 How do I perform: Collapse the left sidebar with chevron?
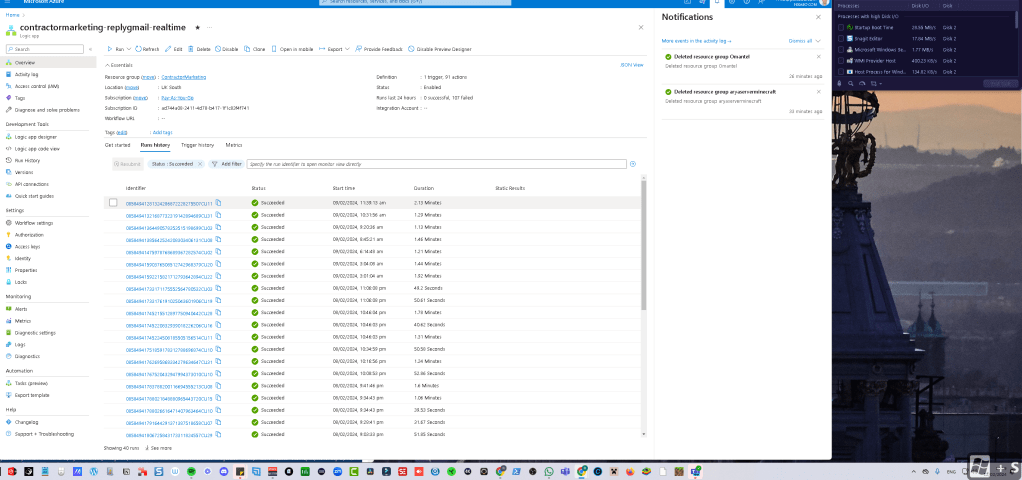click(91, 49)
